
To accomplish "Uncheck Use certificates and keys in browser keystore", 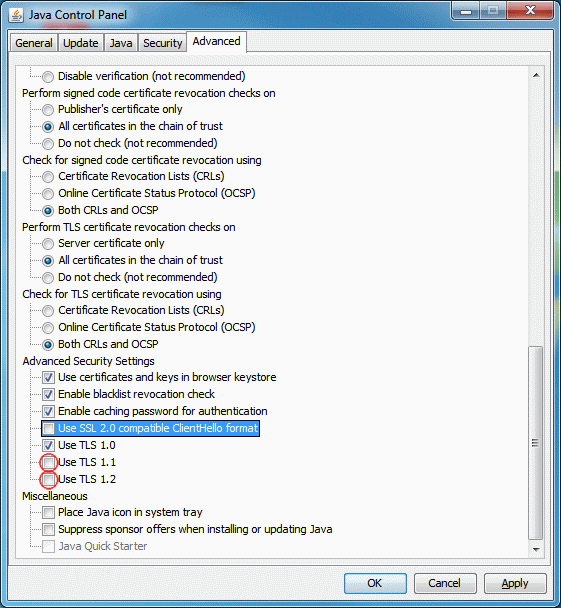I will click(x=48, y=377).
